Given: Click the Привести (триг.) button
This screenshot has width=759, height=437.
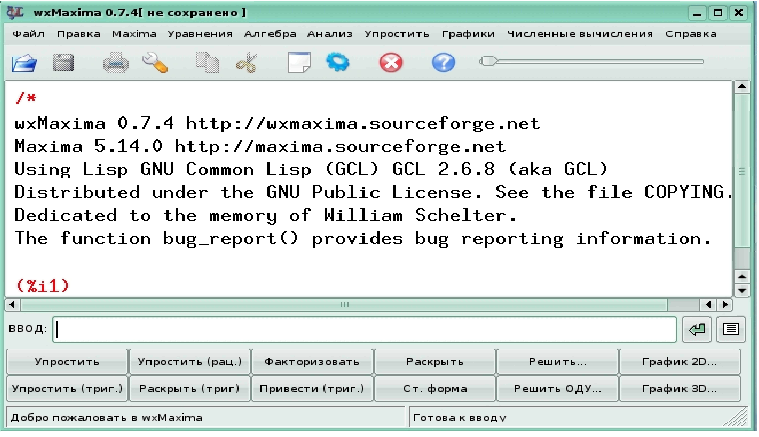Looking at the screenshot, I should 312,389.
